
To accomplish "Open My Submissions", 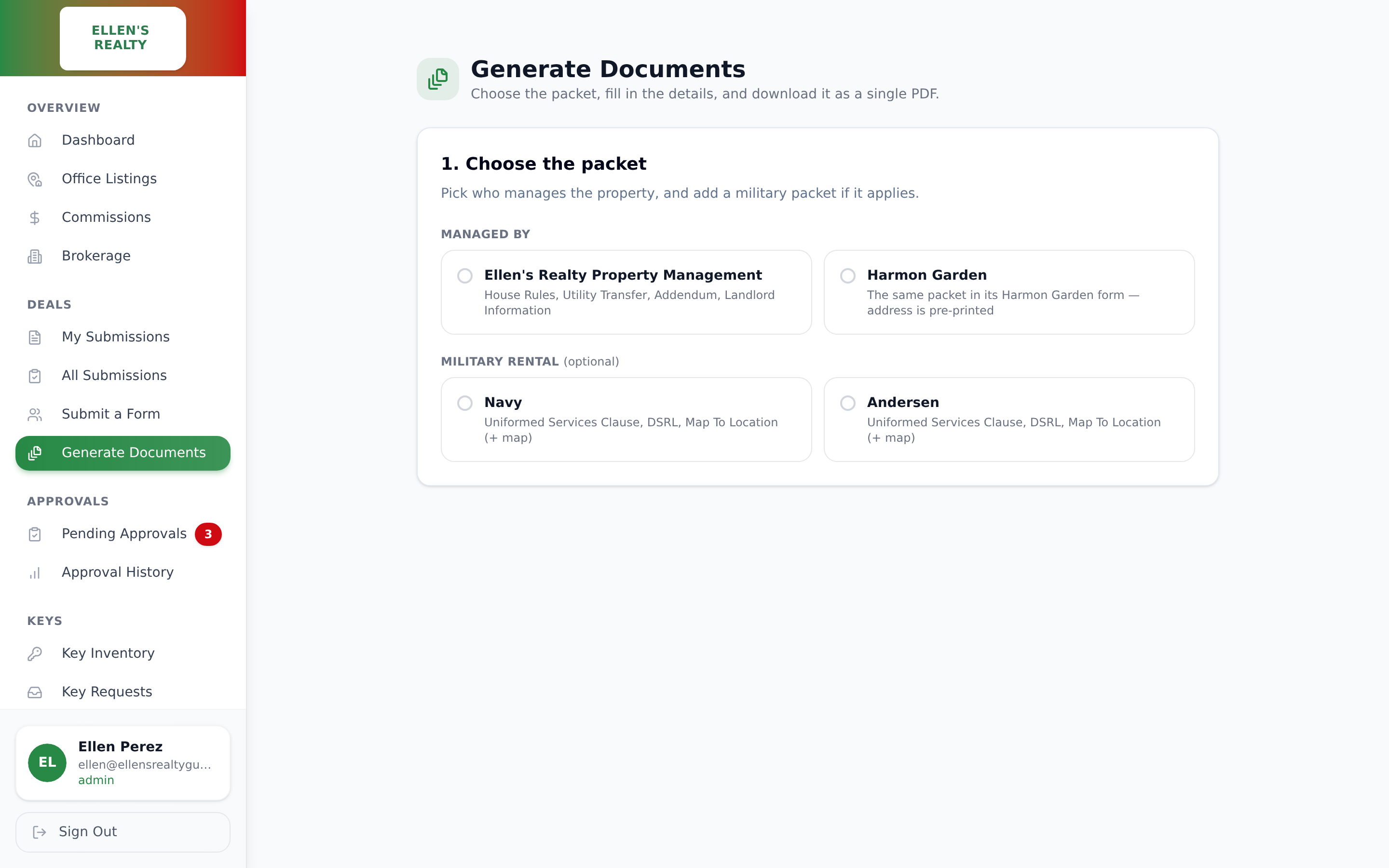I will [123, 337].
